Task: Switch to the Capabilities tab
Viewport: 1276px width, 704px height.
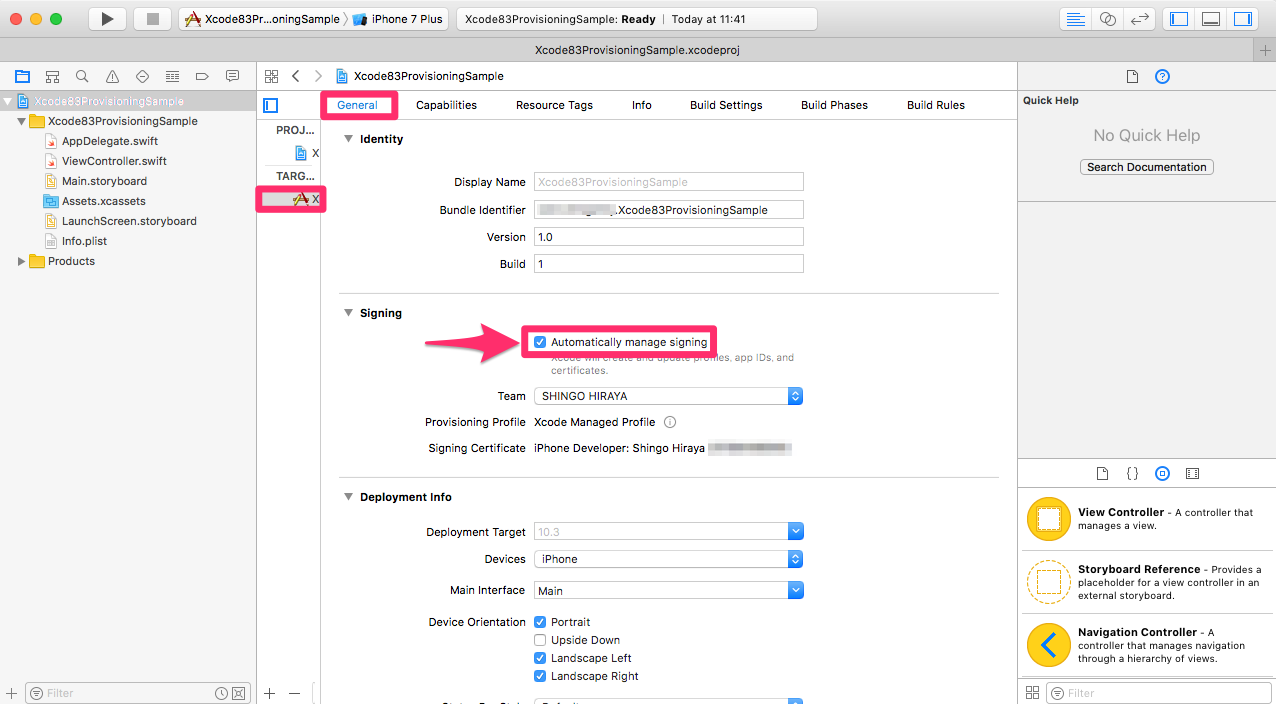Action: (x=446, y=105)
